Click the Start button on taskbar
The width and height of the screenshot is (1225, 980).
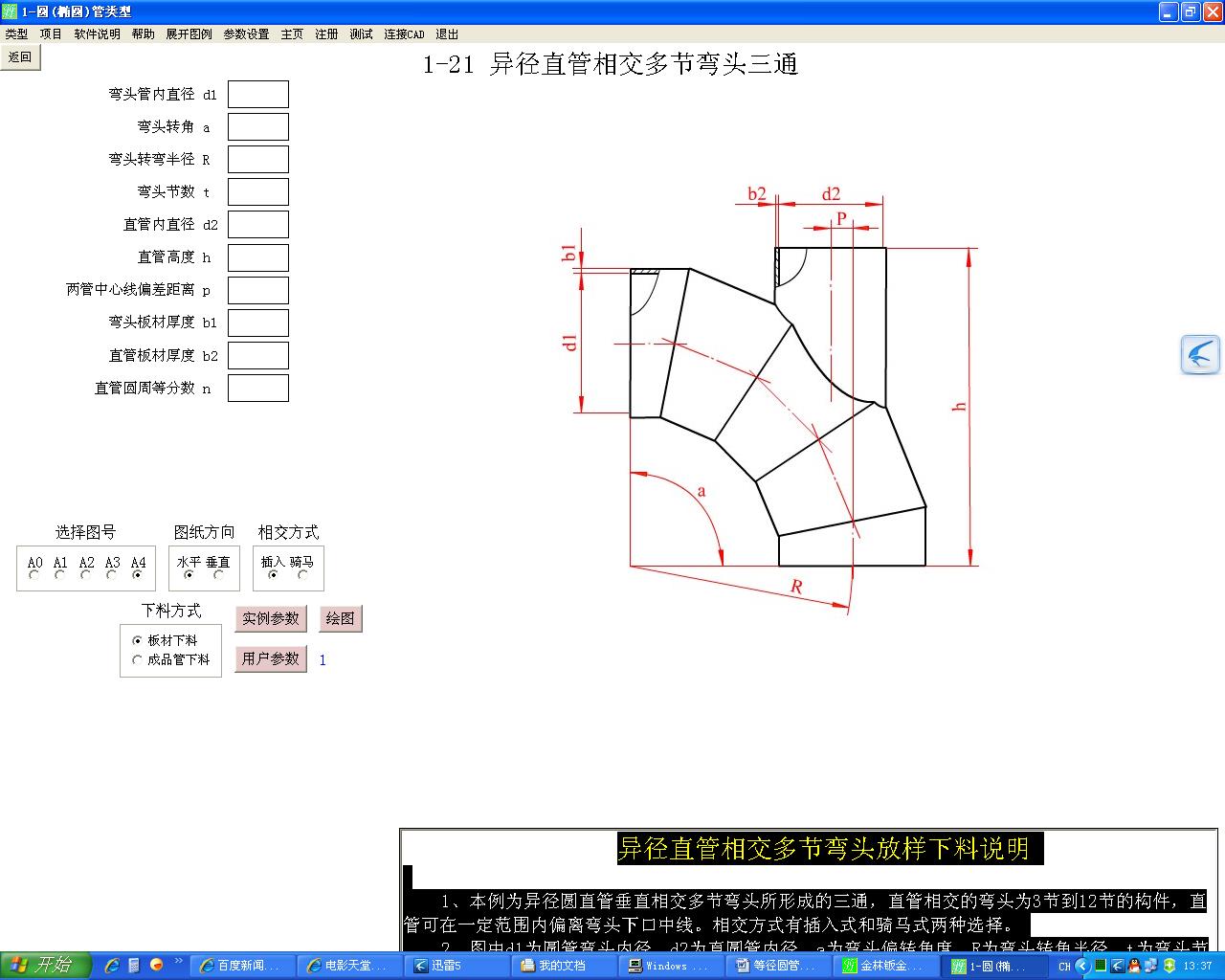point(45,965)
